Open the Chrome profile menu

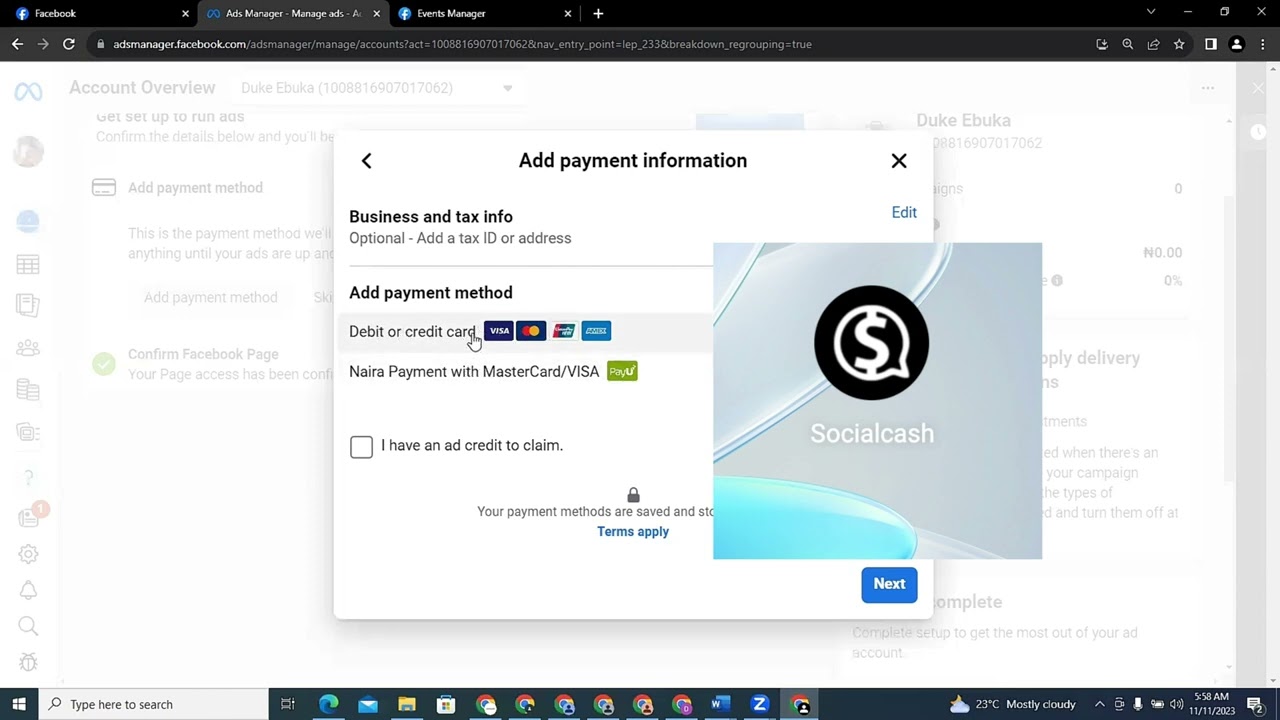(1236, 44)
